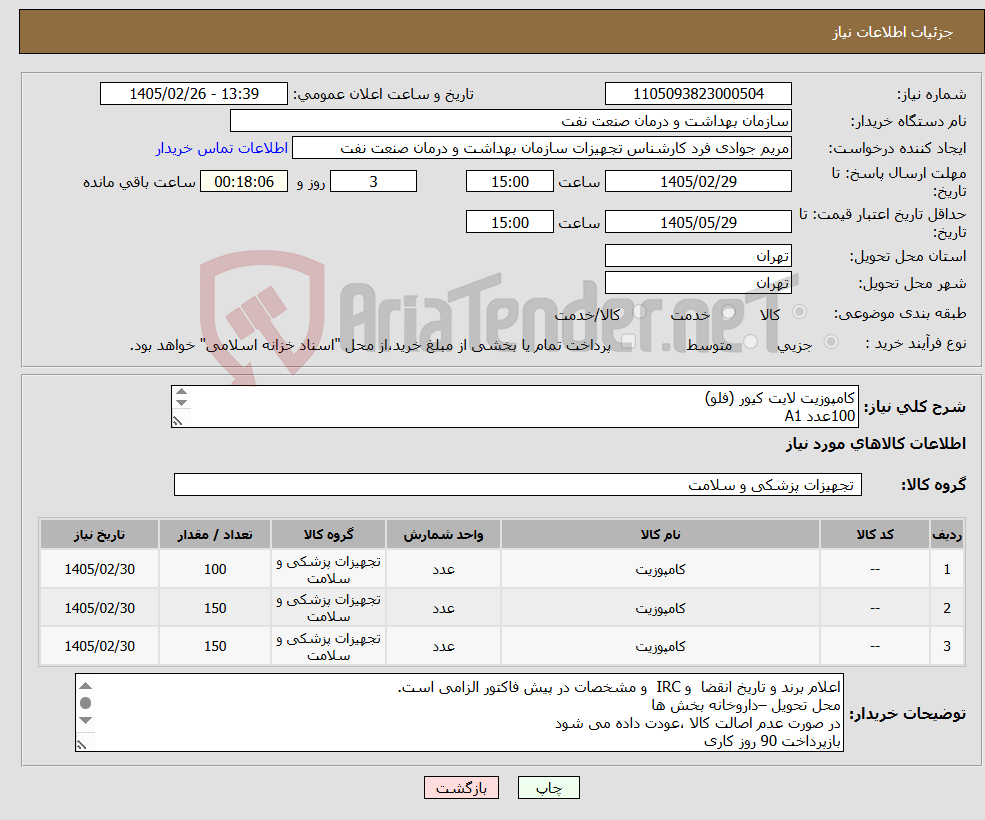The width and height of the screenshot is (985, 820).
Task: Click the بازگشت (back) button
Action: pos(461,787)
